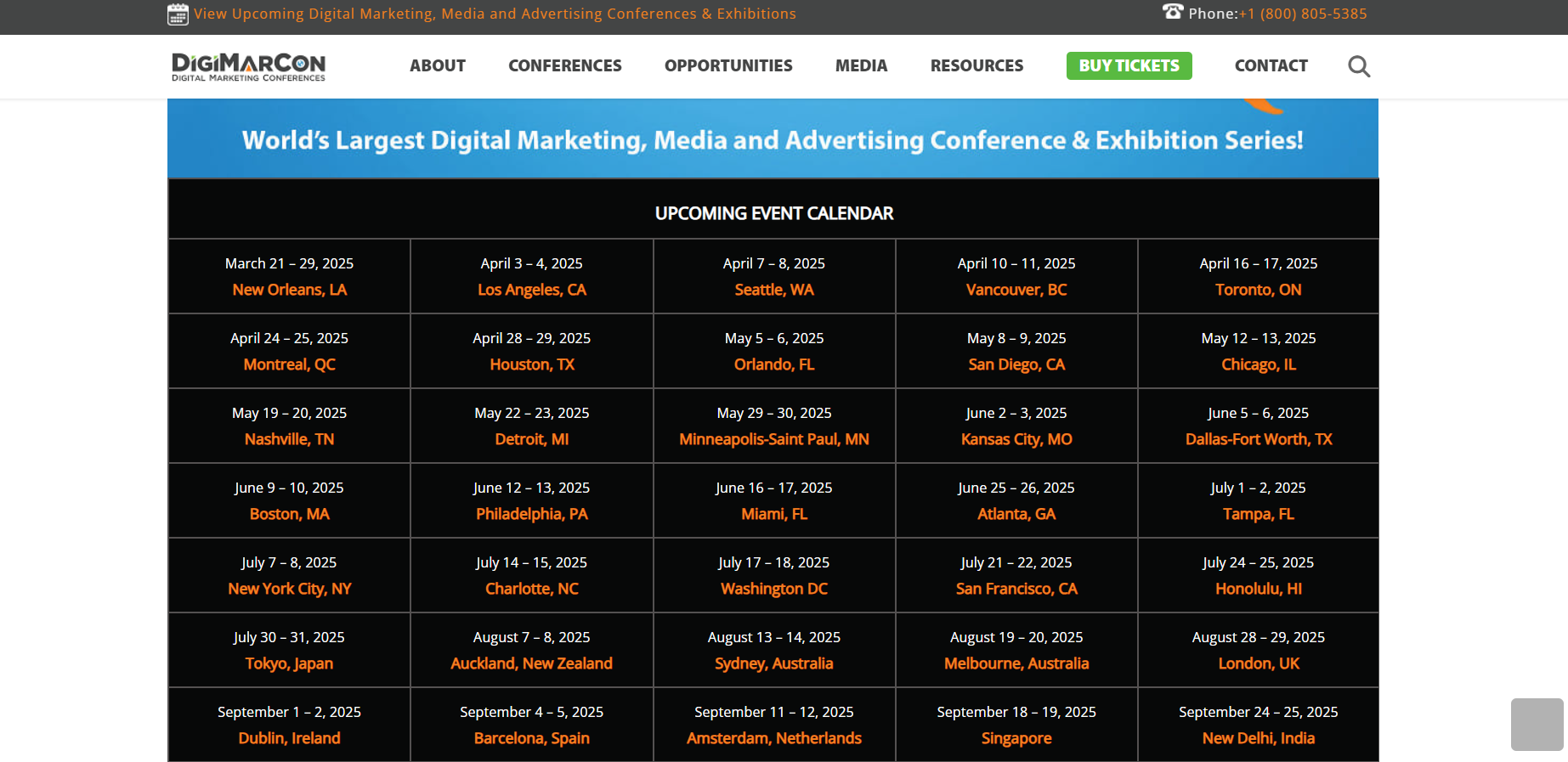Click the calendar icon in top bar
Screen dimensions: 1568x762
[x=178, y=14]
